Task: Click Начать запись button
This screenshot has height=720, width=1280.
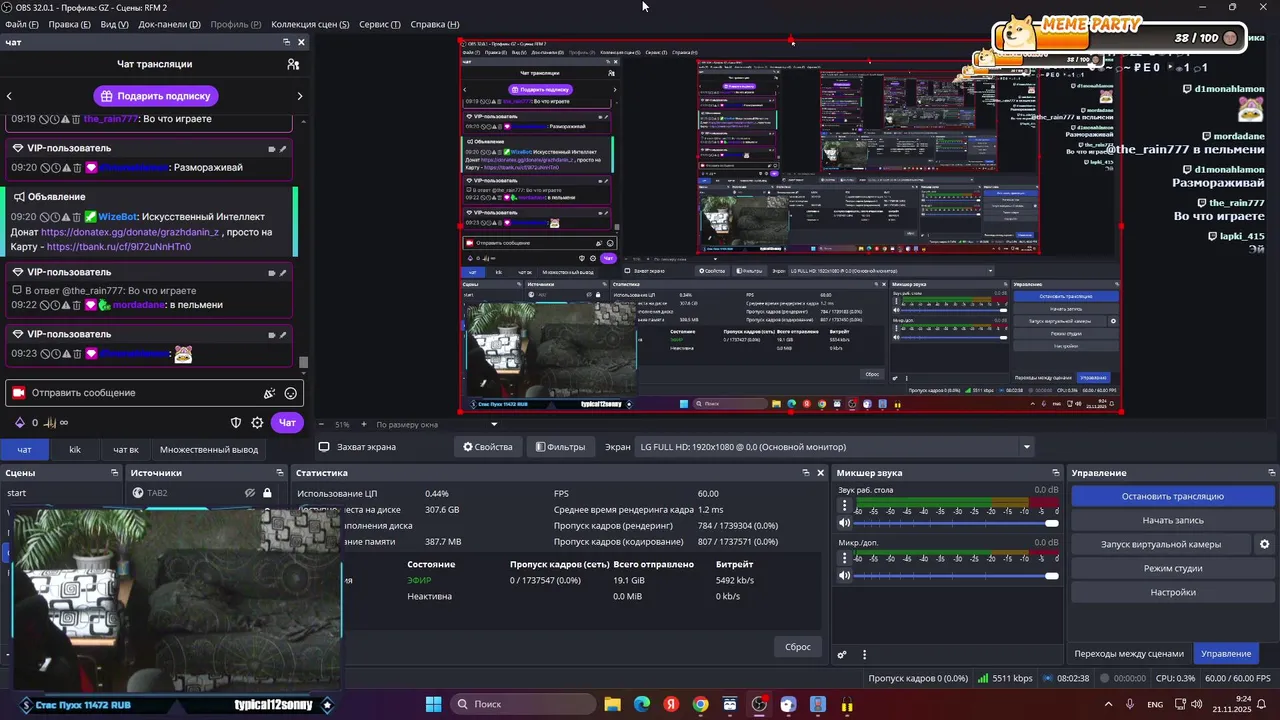Action: (1172, 520)
